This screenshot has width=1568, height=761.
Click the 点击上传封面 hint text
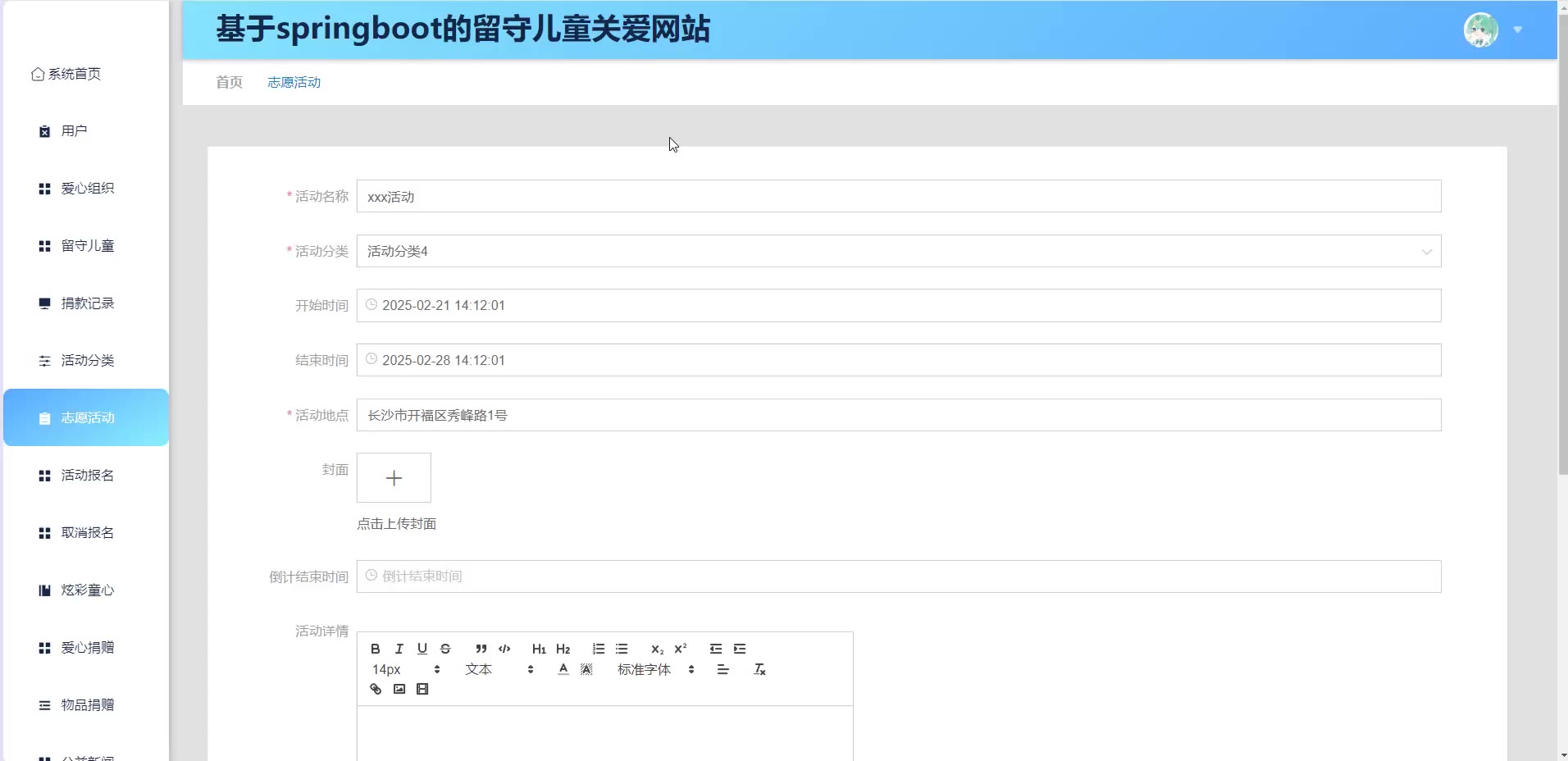[x=396, y=524]
